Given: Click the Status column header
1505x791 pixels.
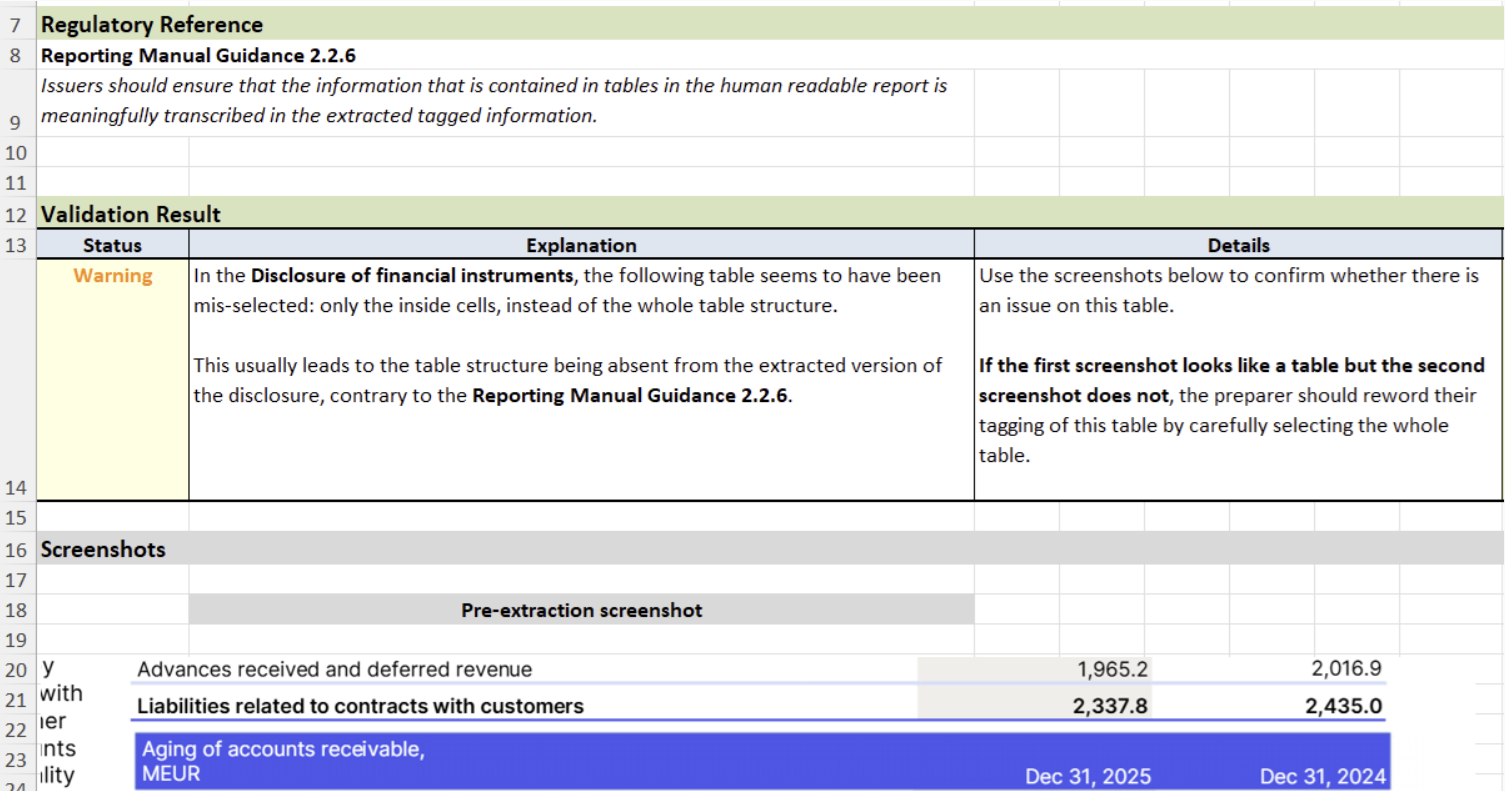Looking at the screenshot, I should tap(111, 245).
